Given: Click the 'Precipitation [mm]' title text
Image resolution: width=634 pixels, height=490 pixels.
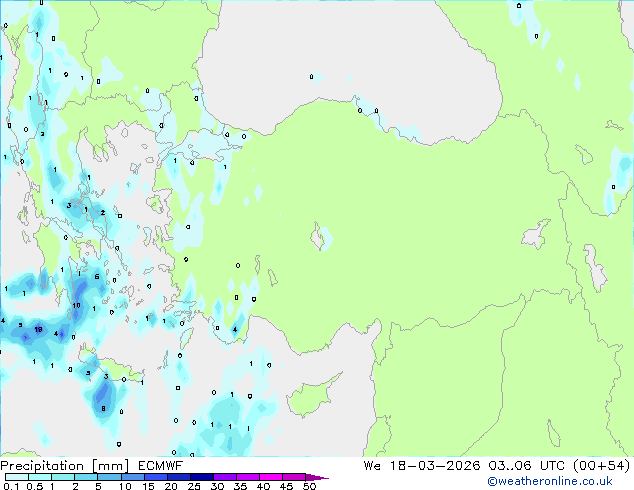Looking at the screenshot, I should pos(64,466).
